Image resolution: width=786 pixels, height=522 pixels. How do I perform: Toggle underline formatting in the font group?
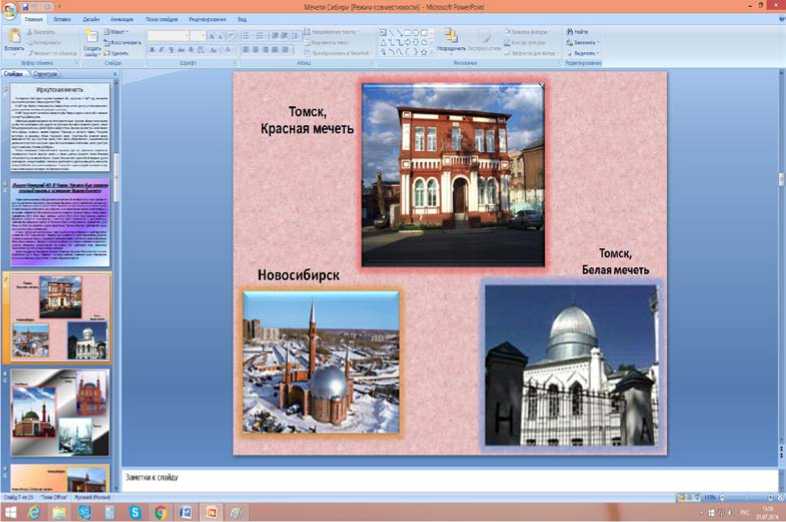(x=171, y=49)
